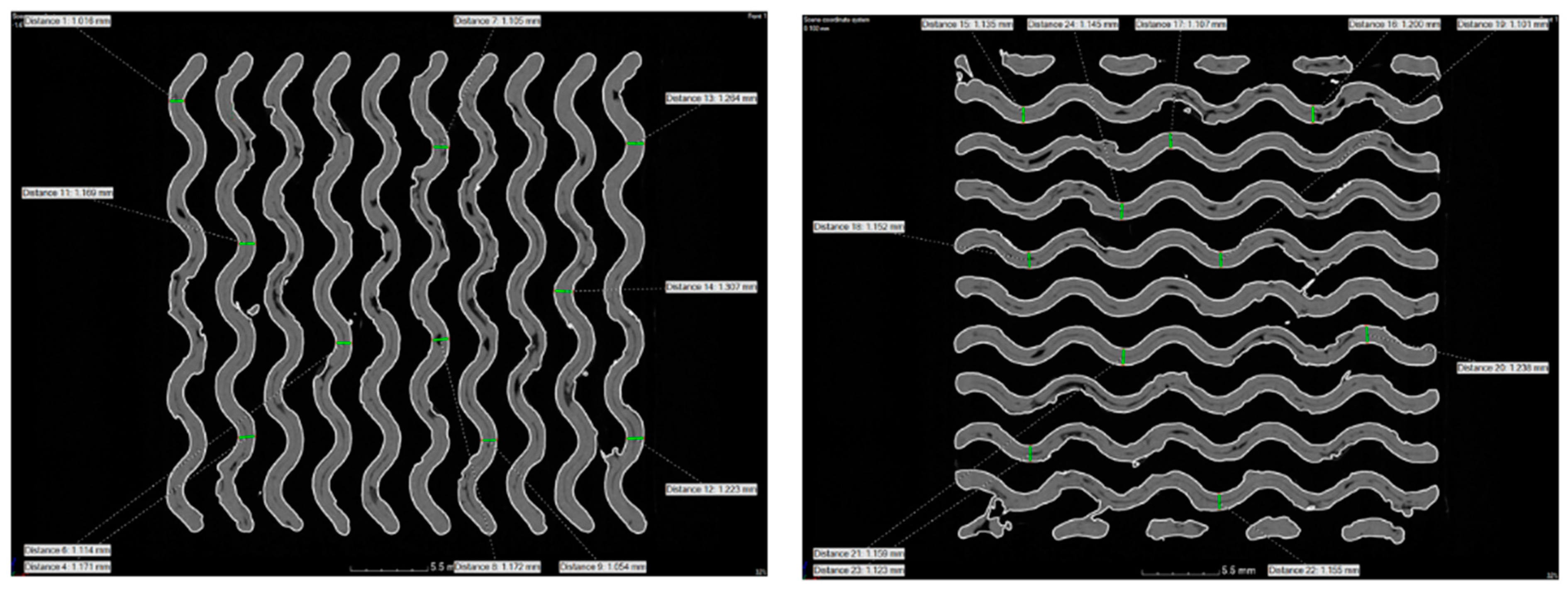Click the Distance 15 label in right scan
The width and height of the screenshot is (1568, 591).
(x=967, y=24)
